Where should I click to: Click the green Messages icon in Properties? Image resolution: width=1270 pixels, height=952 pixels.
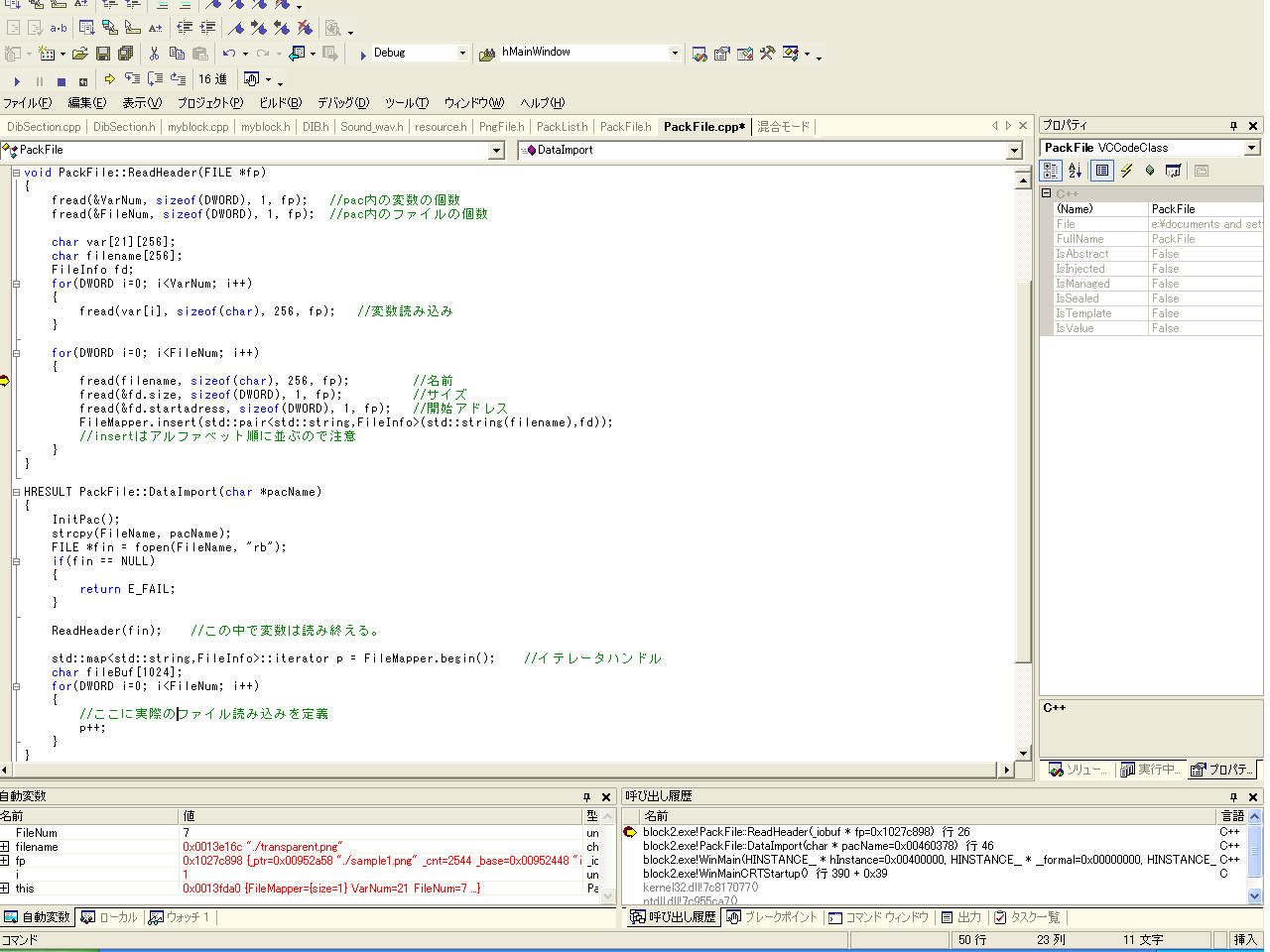(1150, 171)
